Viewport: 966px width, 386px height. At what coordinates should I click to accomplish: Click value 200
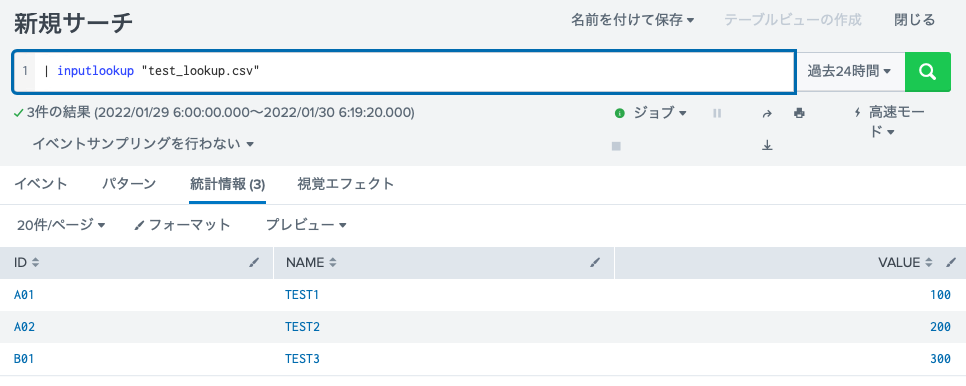pos(941,327)
